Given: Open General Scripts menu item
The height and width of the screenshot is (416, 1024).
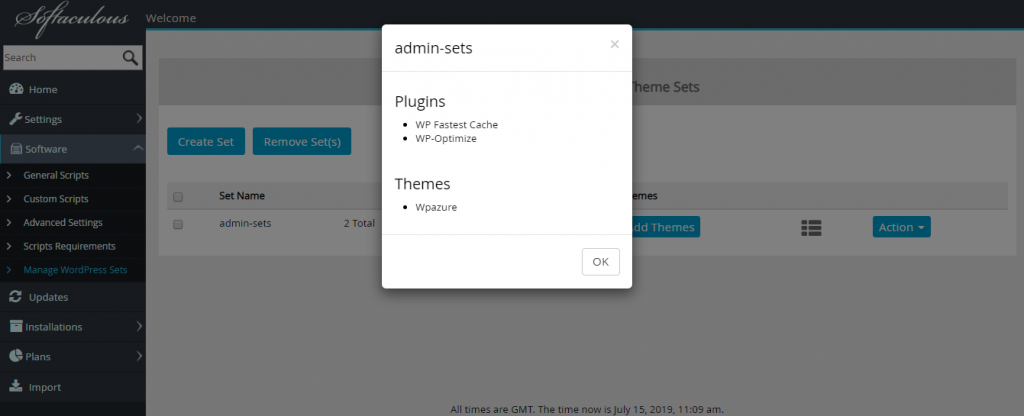Looking at the screenshot, I should click(x=56, y=176).
